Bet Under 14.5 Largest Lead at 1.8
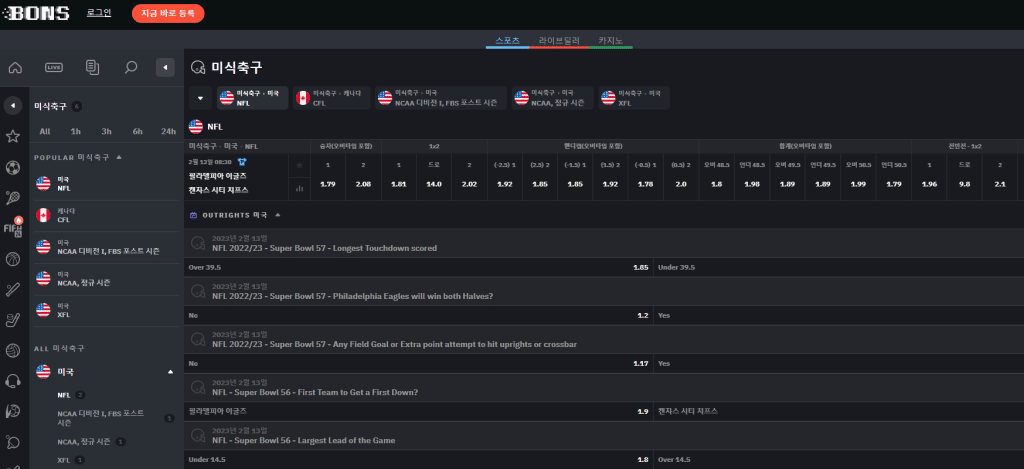The image size is (1024, 469). [418, 460]
